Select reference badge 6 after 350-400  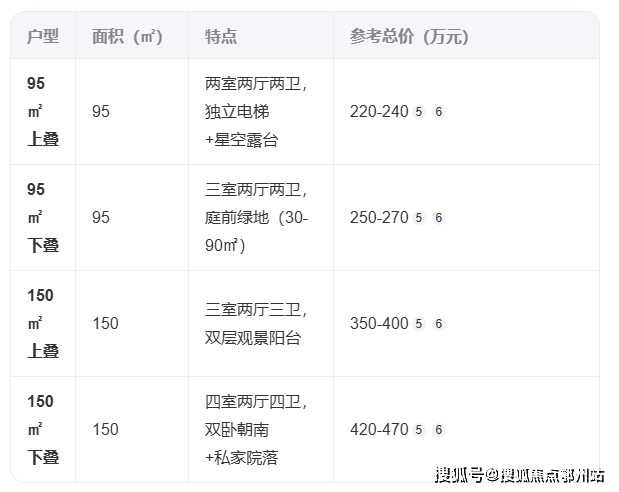coord(438,324)
